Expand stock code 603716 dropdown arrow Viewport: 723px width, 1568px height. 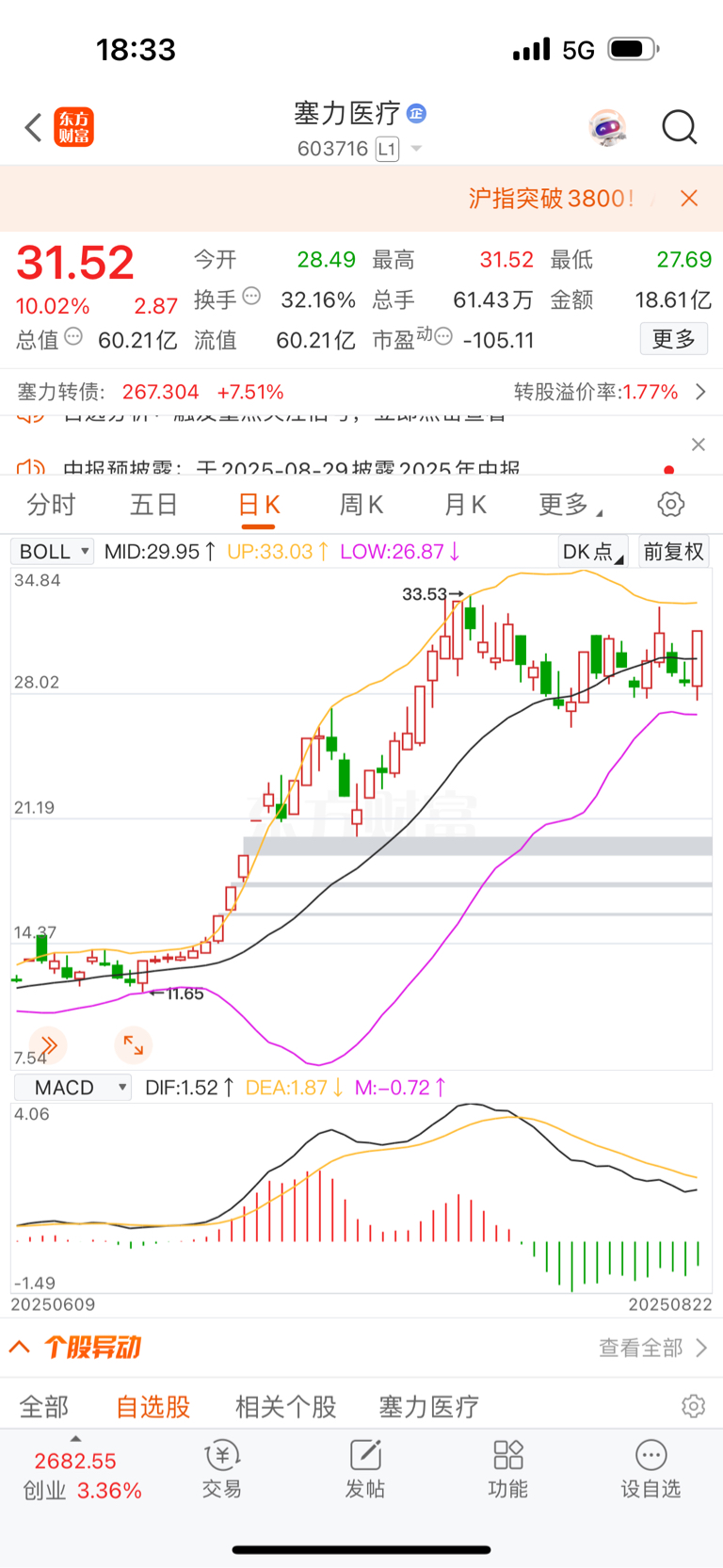416,149
